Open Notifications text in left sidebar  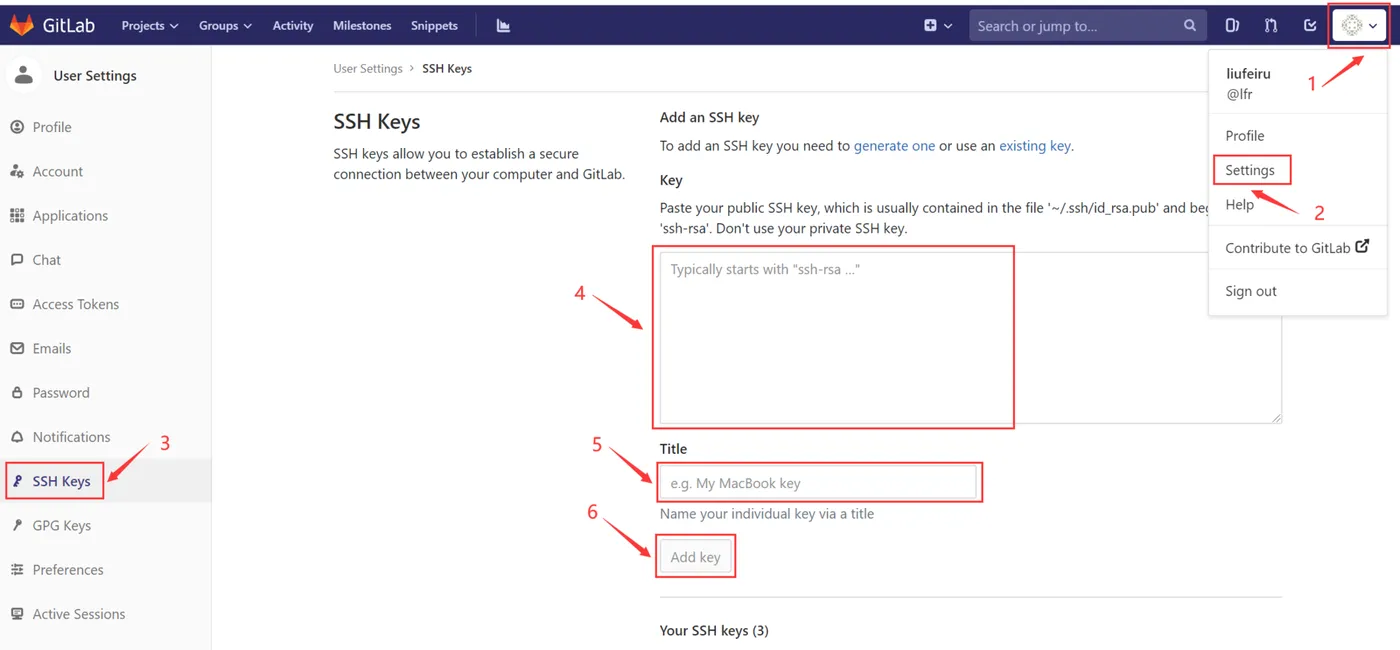coord(72,437)
